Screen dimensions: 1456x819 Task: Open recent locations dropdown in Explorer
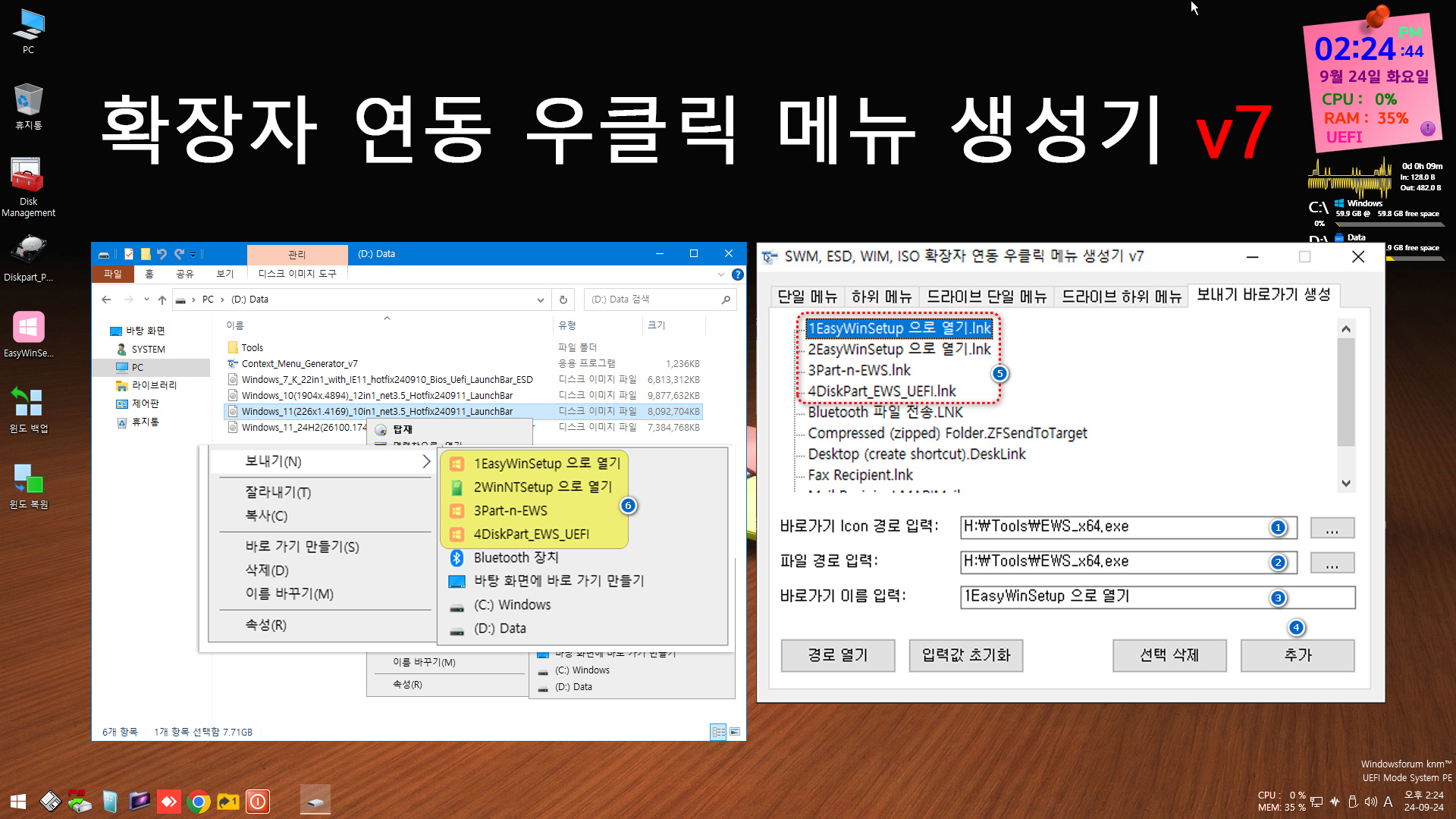pyautogui.click(x=146, y=300)
